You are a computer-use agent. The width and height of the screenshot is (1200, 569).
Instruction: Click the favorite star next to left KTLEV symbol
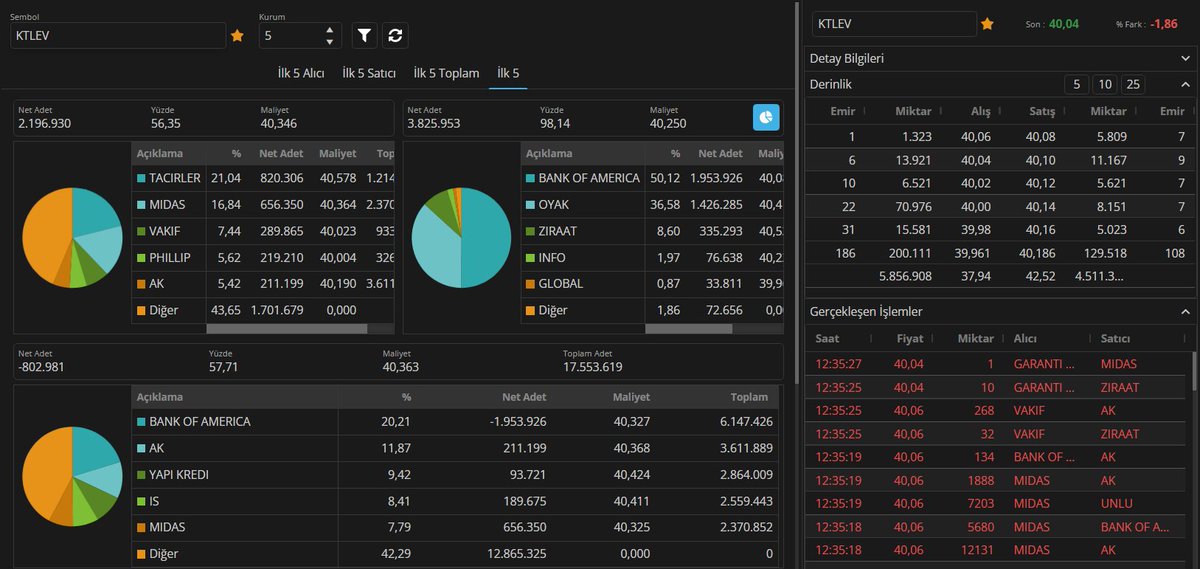[x=237, y=35]
